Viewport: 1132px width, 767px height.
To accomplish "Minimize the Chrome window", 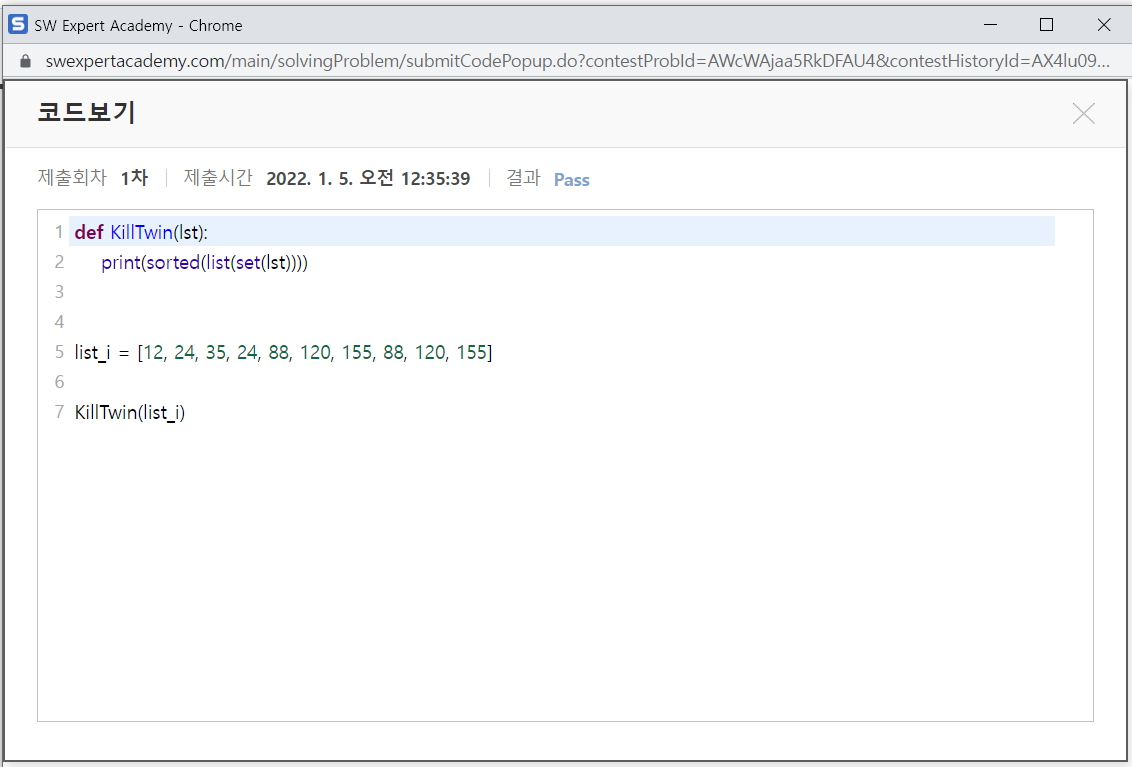I will click(990, 25).
